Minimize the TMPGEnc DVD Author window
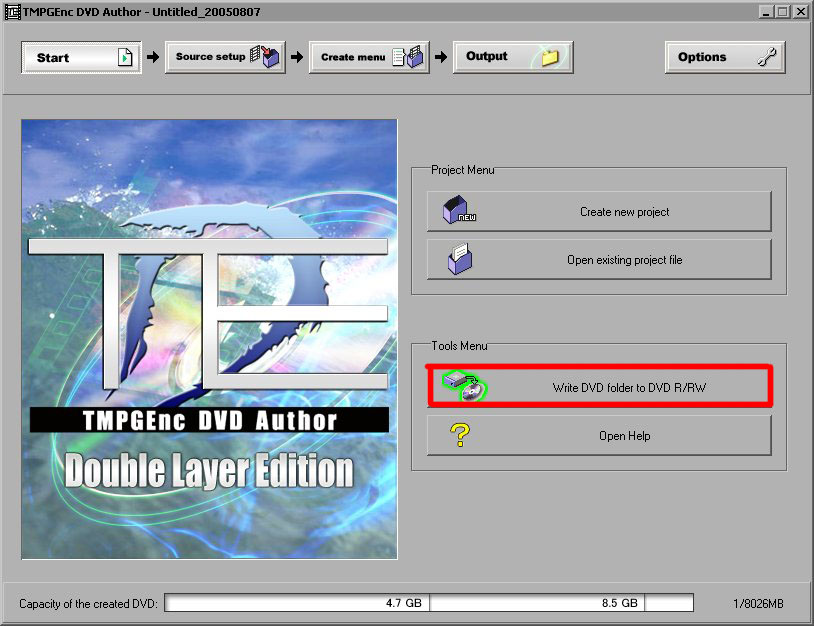Image resolution: width=814 pixels, height=626 pixels. [765, 11]
